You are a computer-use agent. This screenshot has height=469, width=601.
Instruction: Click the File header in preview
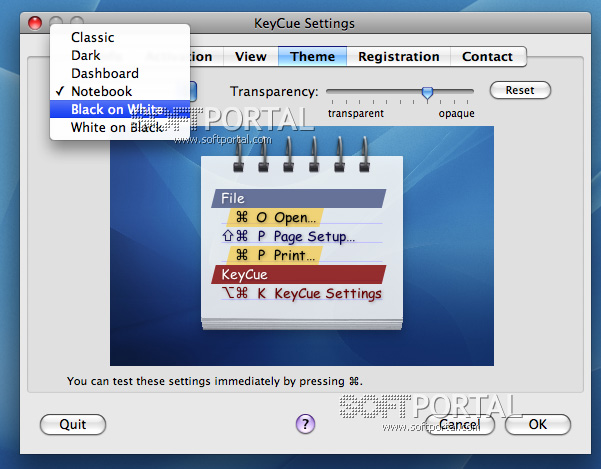pyautogui.click(x=299, y=198)
